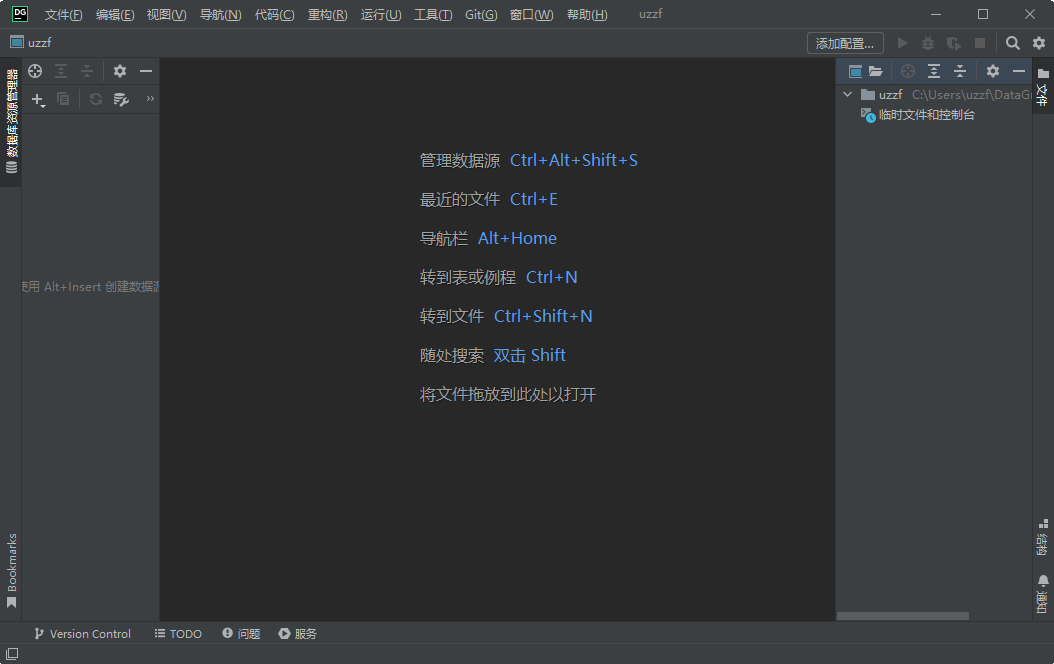Open the TODO tool window

178,634
